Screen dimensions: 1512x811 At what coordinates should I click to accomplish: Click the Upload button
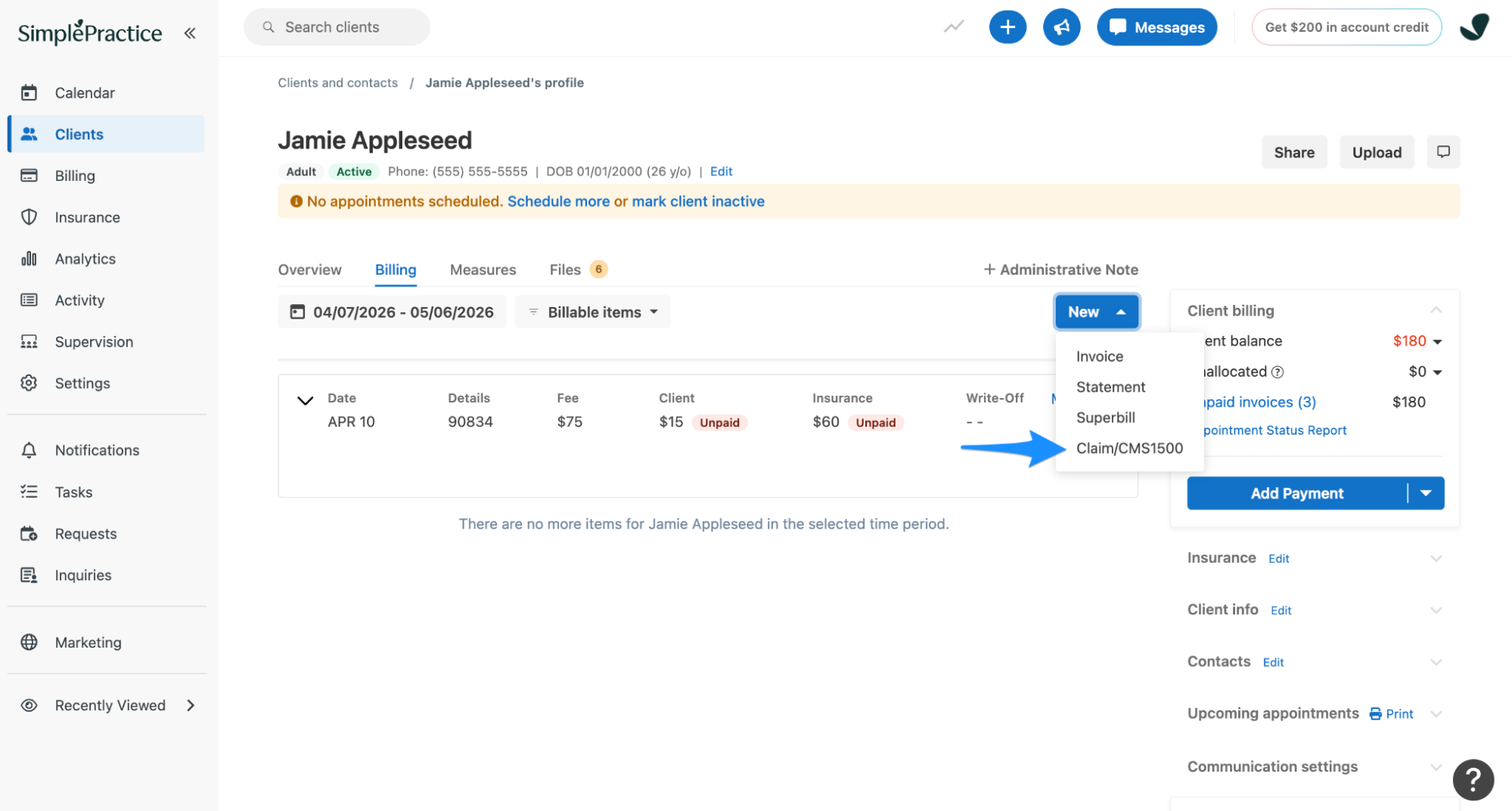coord(1377,152)
